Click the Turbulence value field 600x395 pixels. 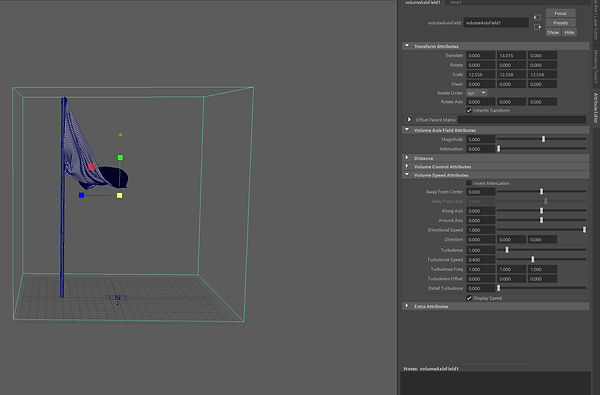click(x=481, y=250)
